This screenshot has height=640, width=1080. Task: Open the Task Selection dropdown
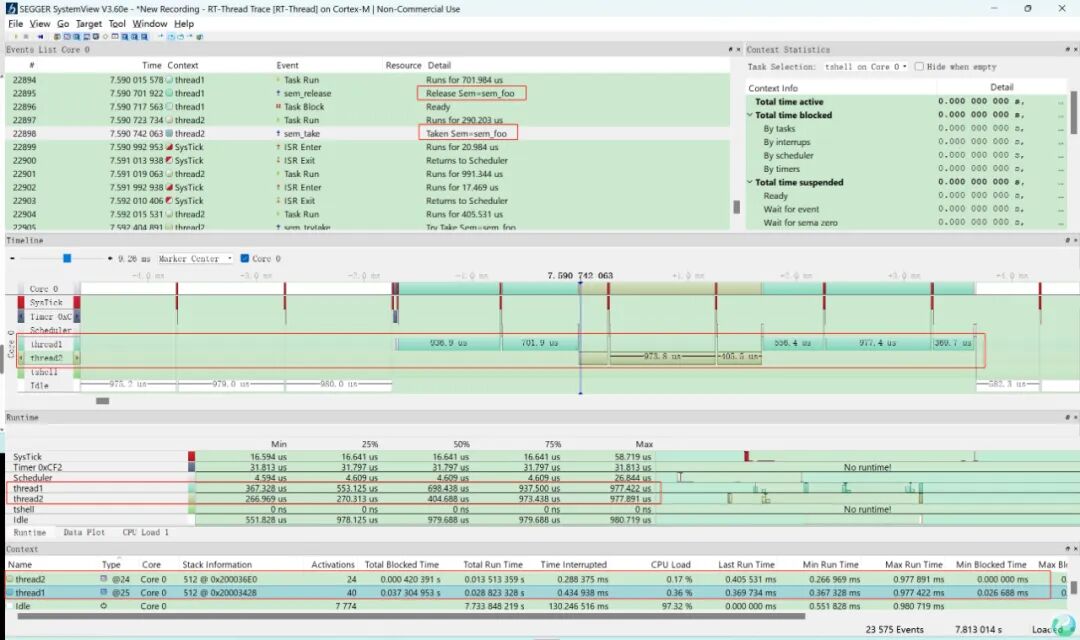(864, 67)
